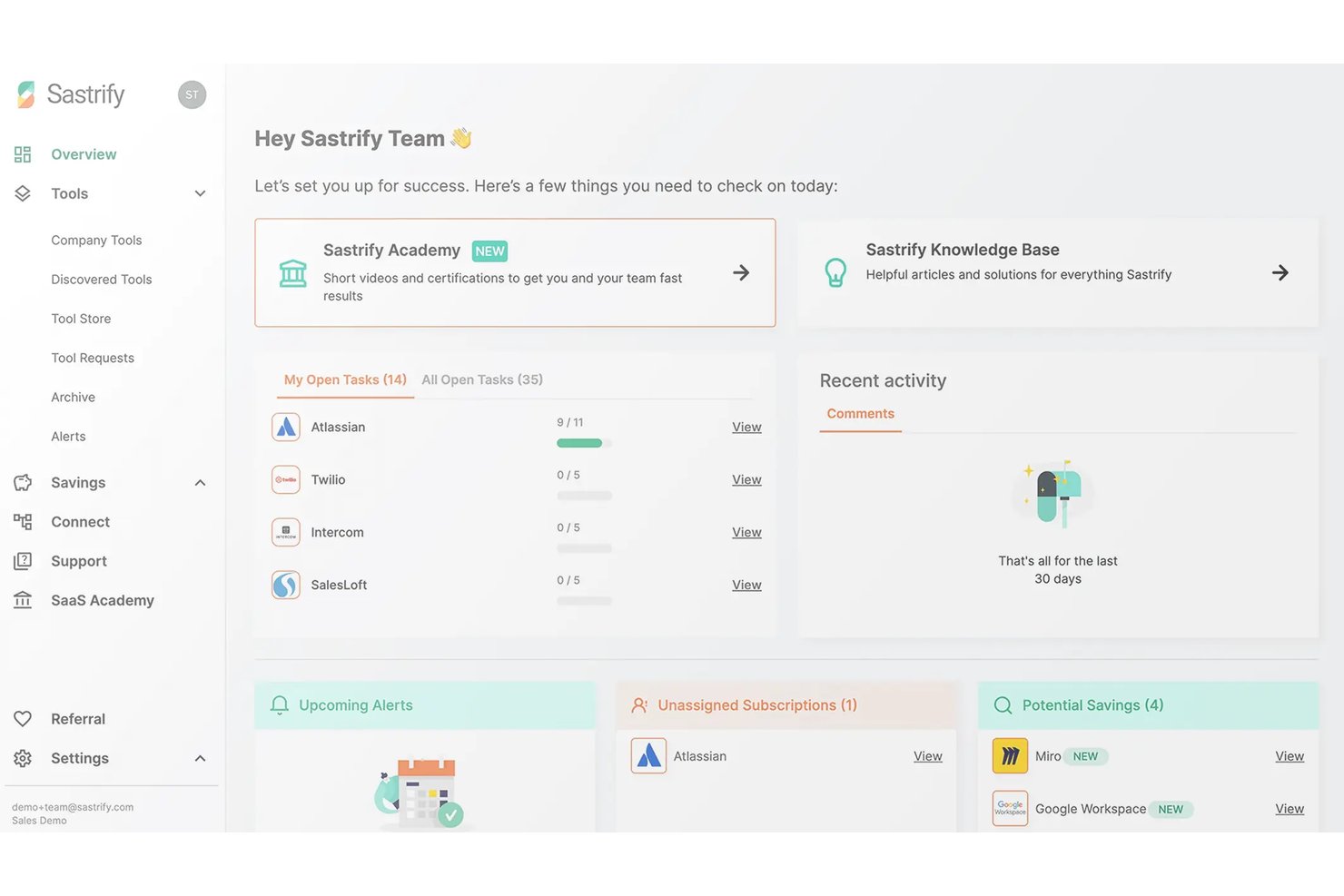
Task: Click the Sastrify Academy building icon
Action: (292, 272)
